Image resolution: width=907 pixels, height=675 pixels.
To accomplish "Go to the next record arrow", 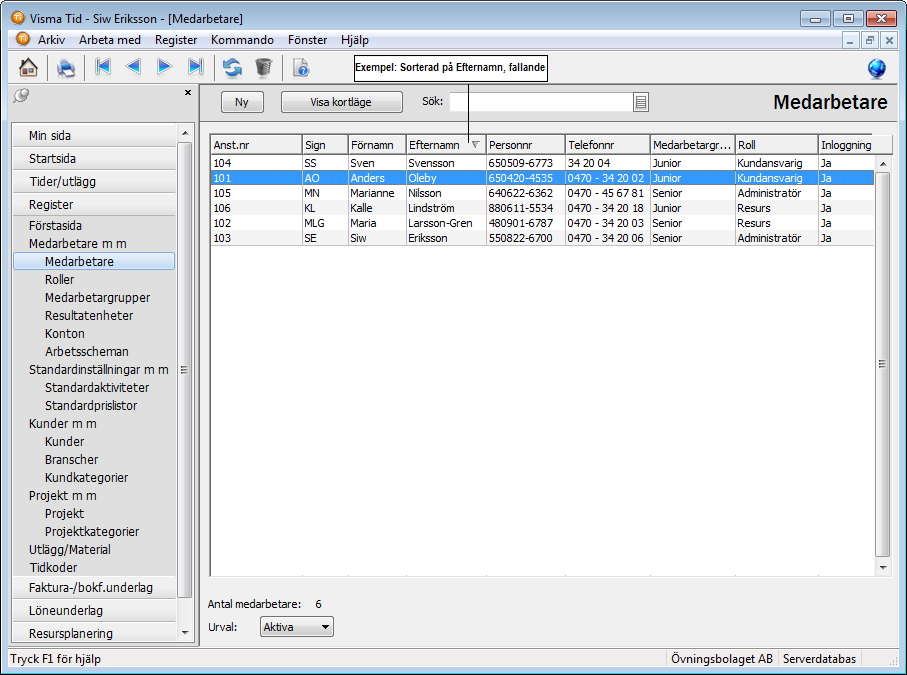I will click(x=165, y=67).
